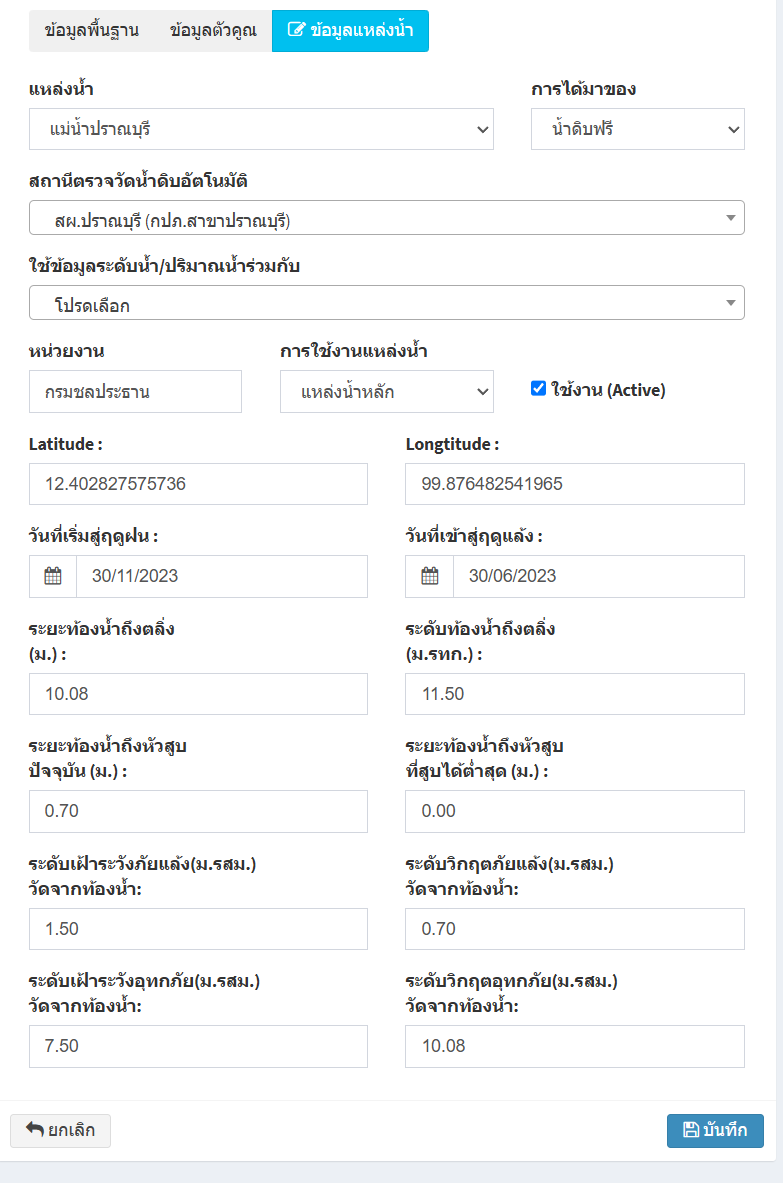Open the การได้มาของ dropdown showing น้ำดิบฟรี
This screenshot has height=1183, width=783.
coord(637,129)
